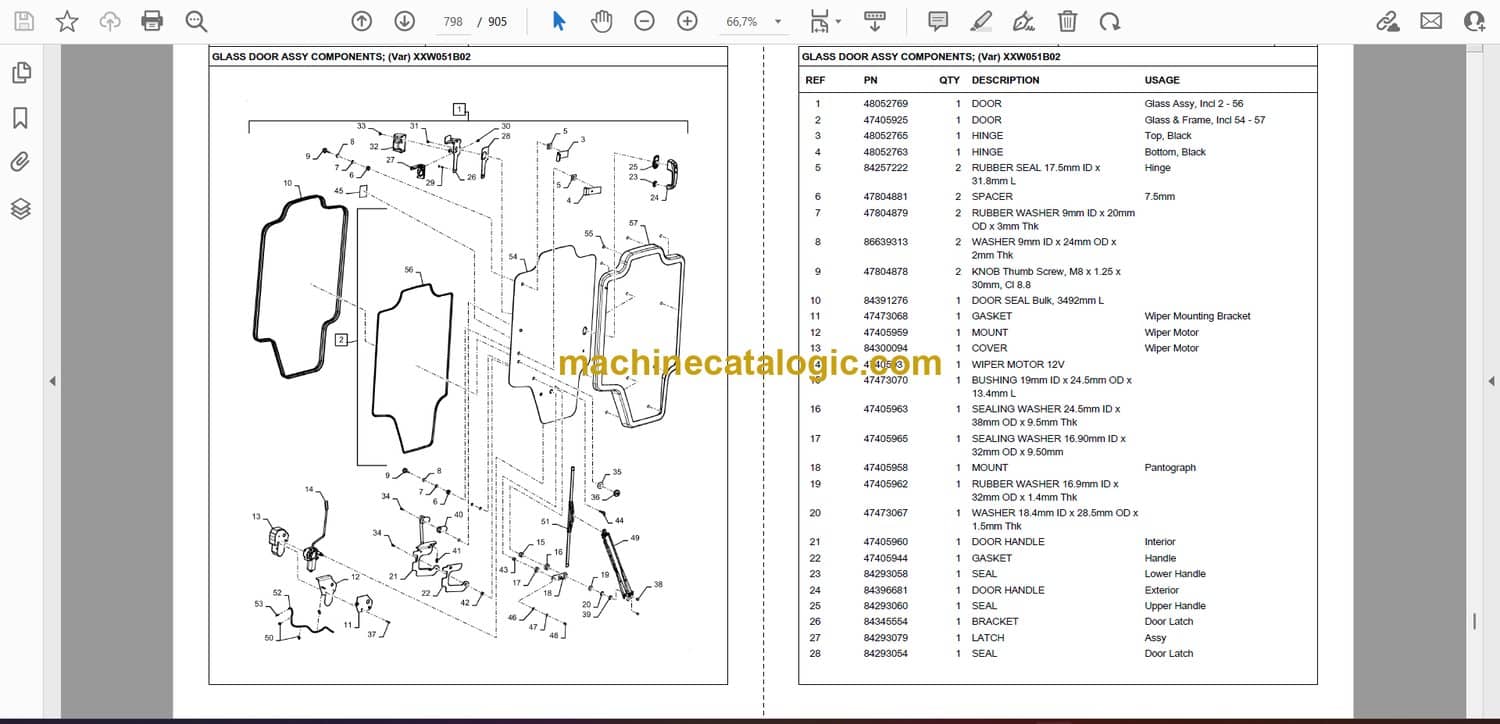Screen dimensions: 1500x724
Task: Add a sticky note comment
Action: pyautogui.click(x=938, y=21)
